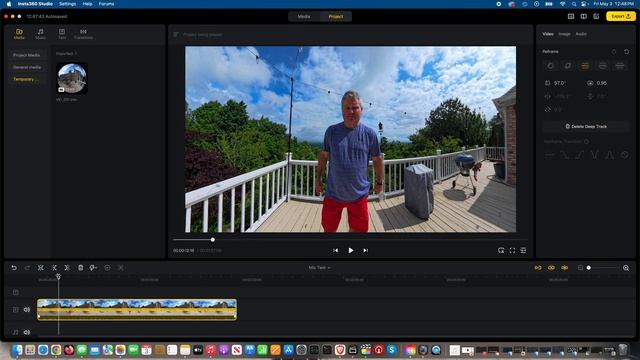640x360 pixels.
Task: Edit the field of view value 57.0°
Action: pyautogui.click(x=560, y=83)
